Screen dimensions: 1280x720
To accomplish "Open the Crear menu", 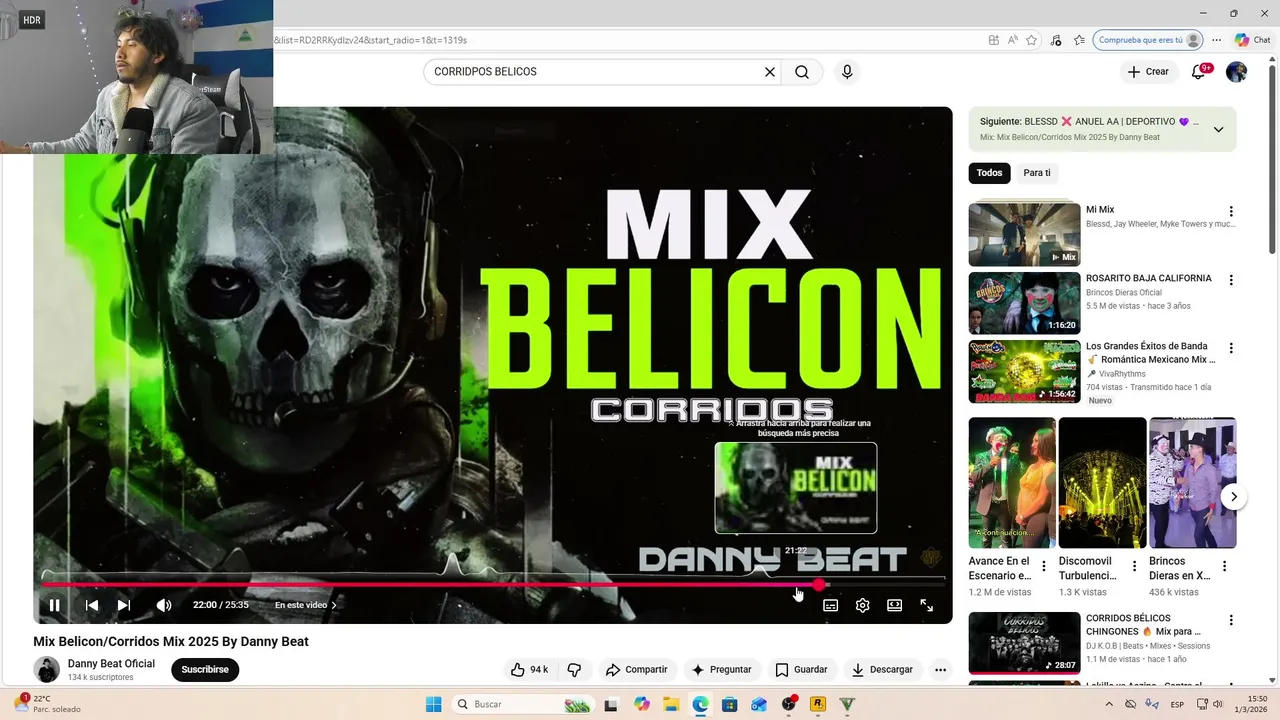I will (x=1148, y=72).
